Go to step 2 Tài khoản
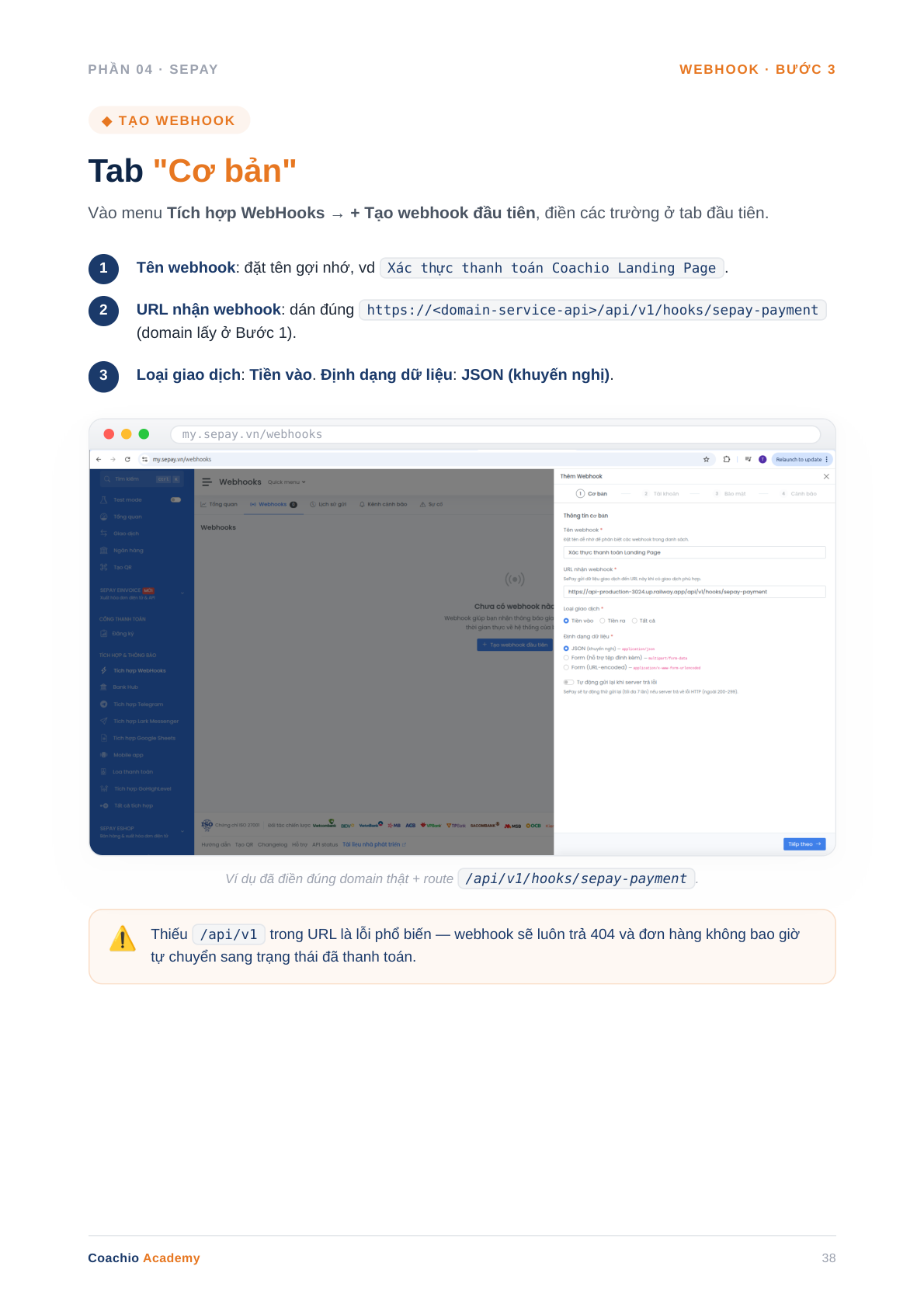924x1308 pixels. click(661, 494)
